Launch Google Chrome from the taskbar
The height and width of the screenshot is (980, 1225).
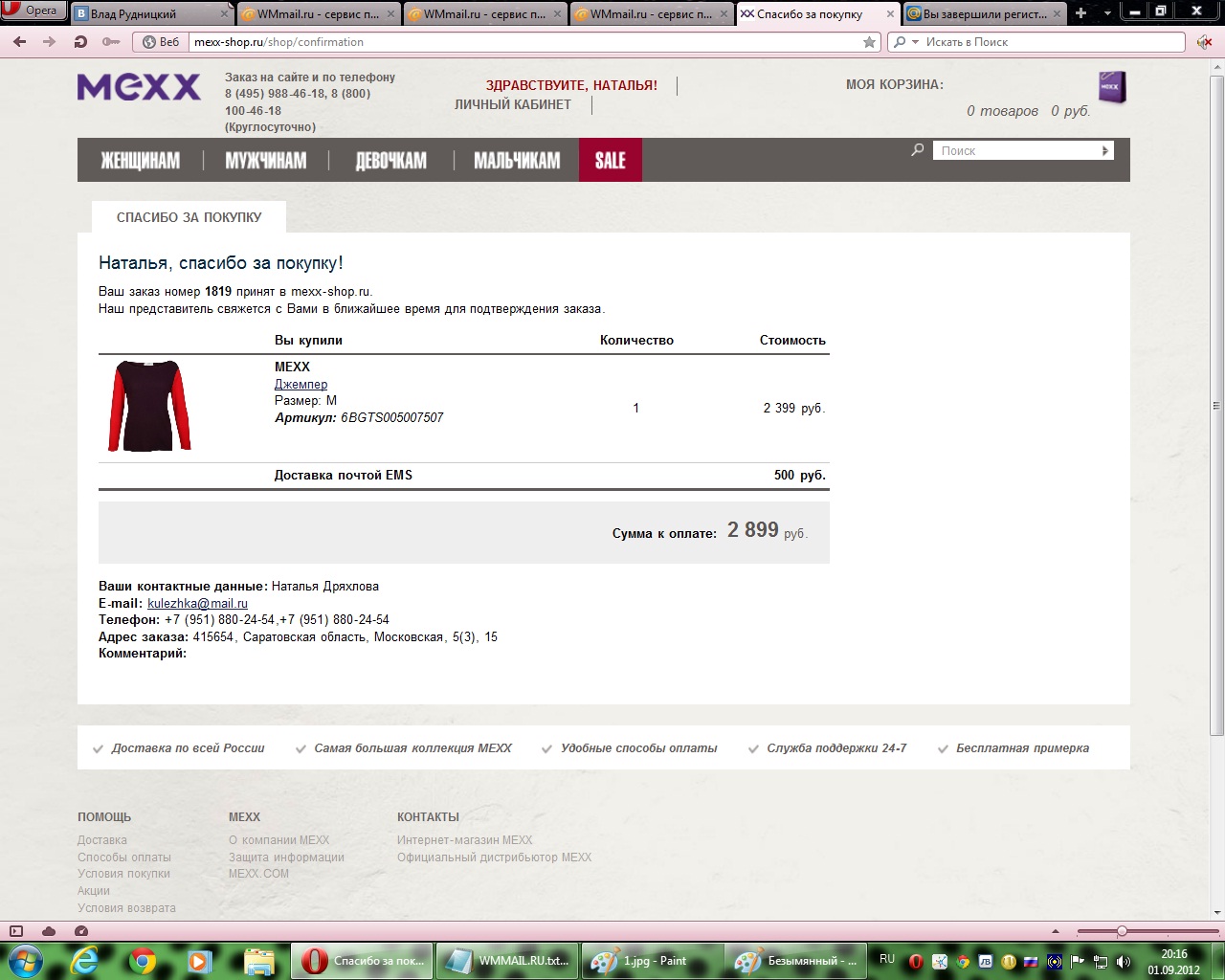(x=143, y=961)
